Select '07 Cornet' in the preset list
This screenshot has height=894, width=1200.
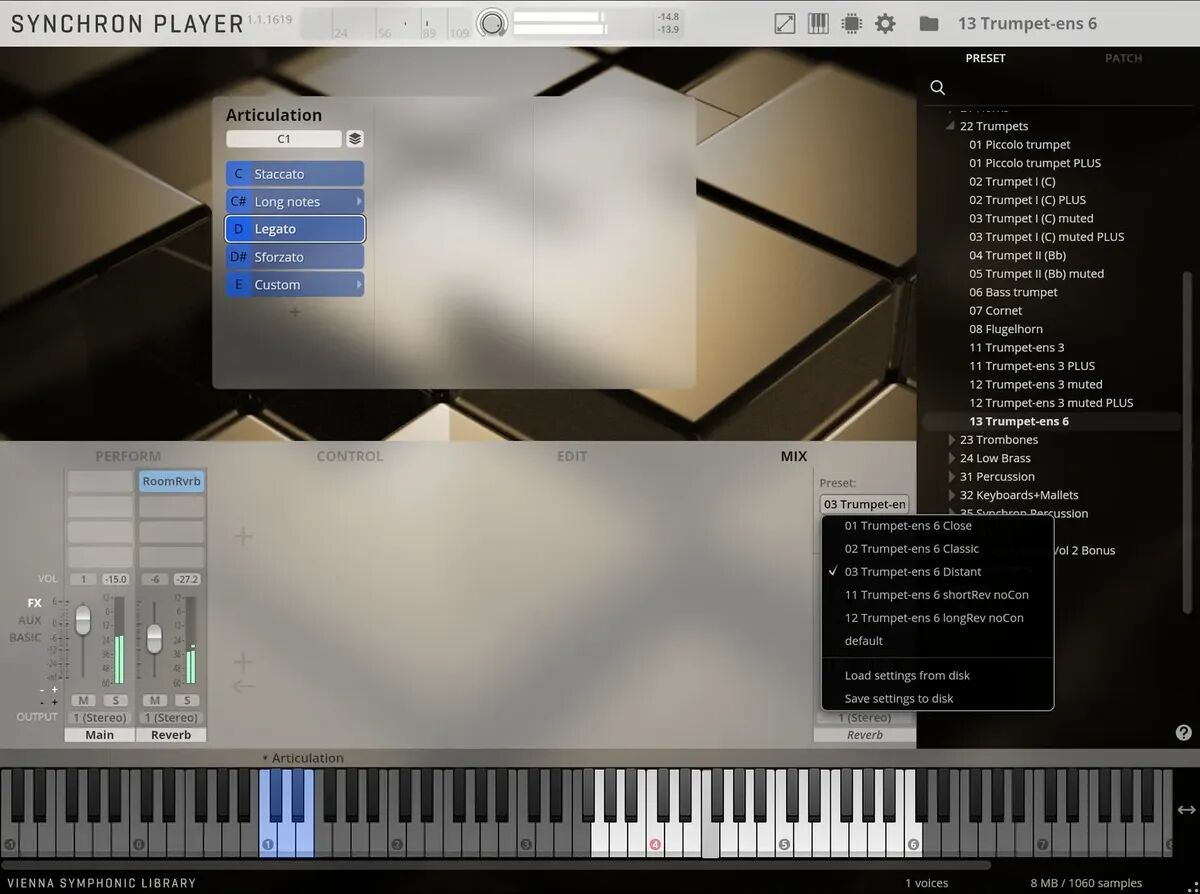click(x=995, y=311)
